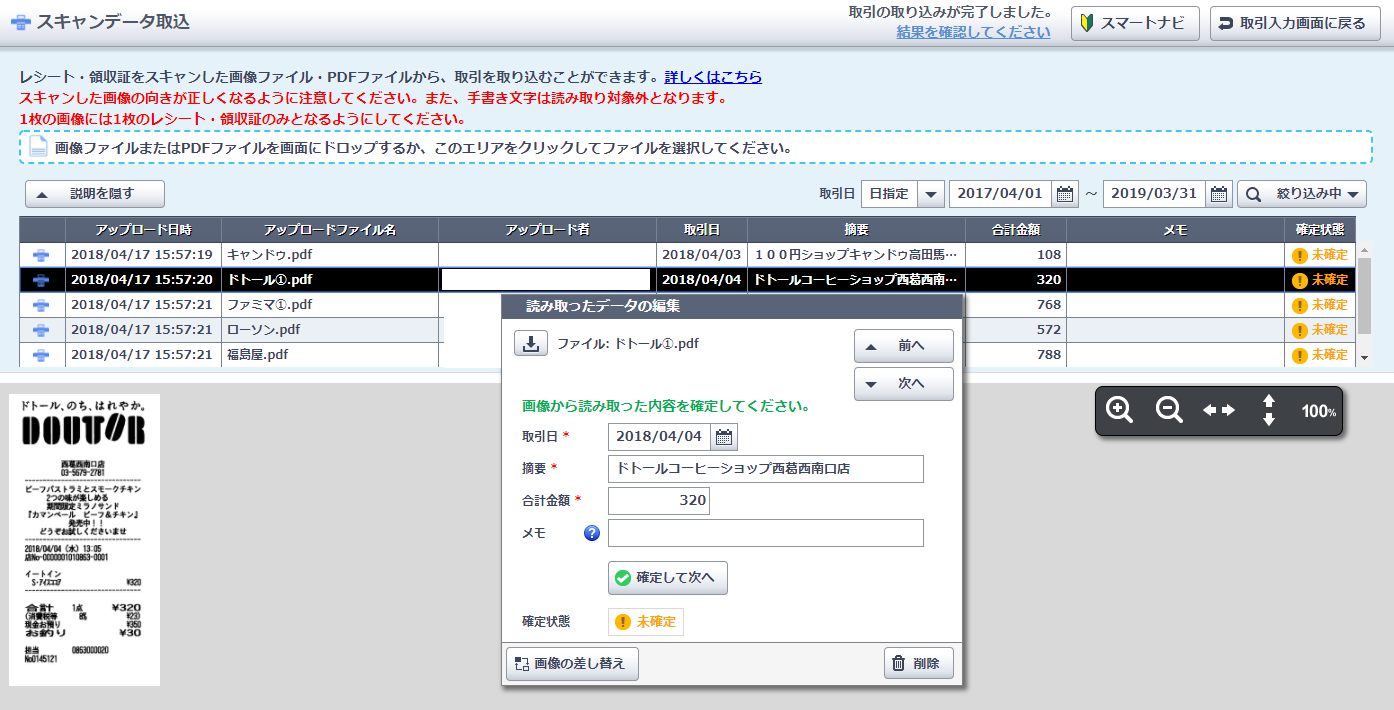Click the scan icon of ファミマ①.pdf row

click(x=42, y=305)
